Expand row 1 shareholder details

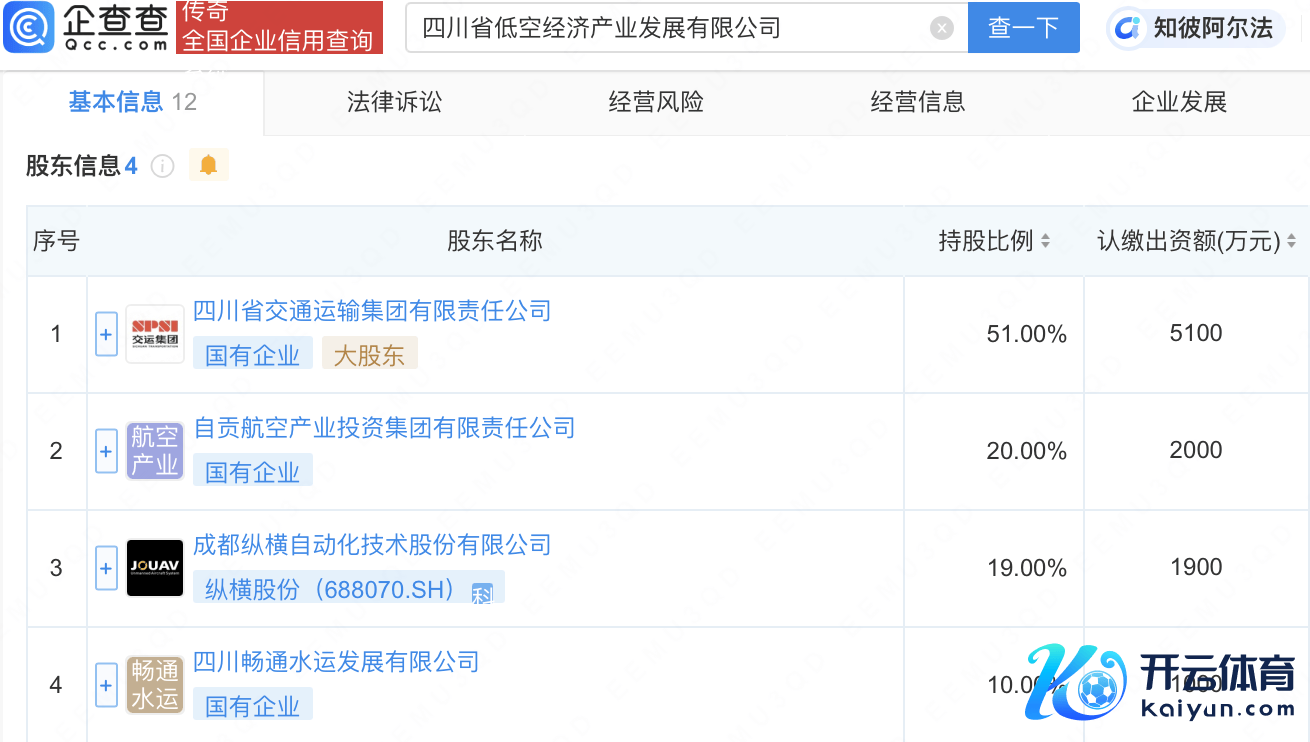[106, 334]
